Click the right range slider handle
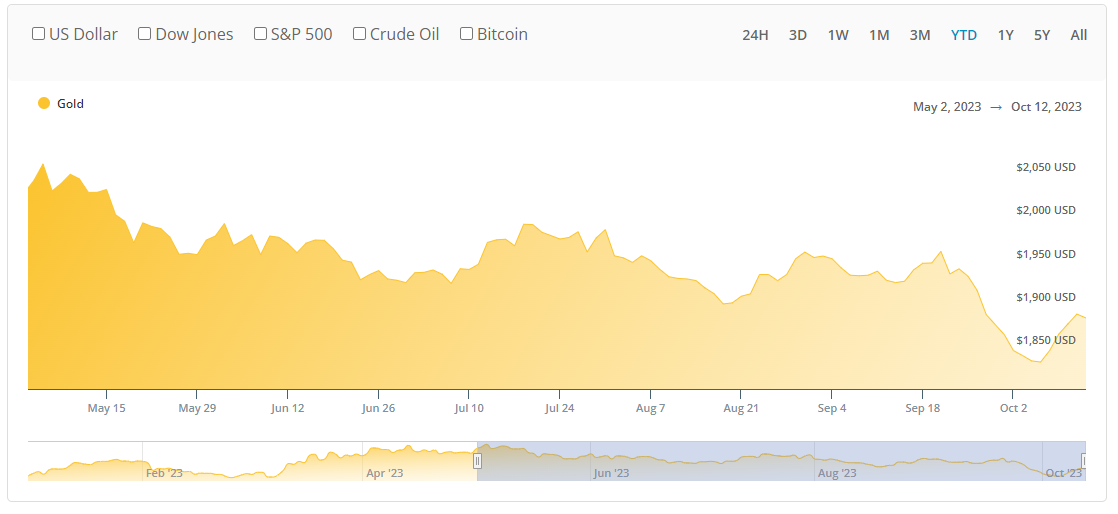Image resolution: width=1118 pixels, height=514 pixels. coord(1085,461)
